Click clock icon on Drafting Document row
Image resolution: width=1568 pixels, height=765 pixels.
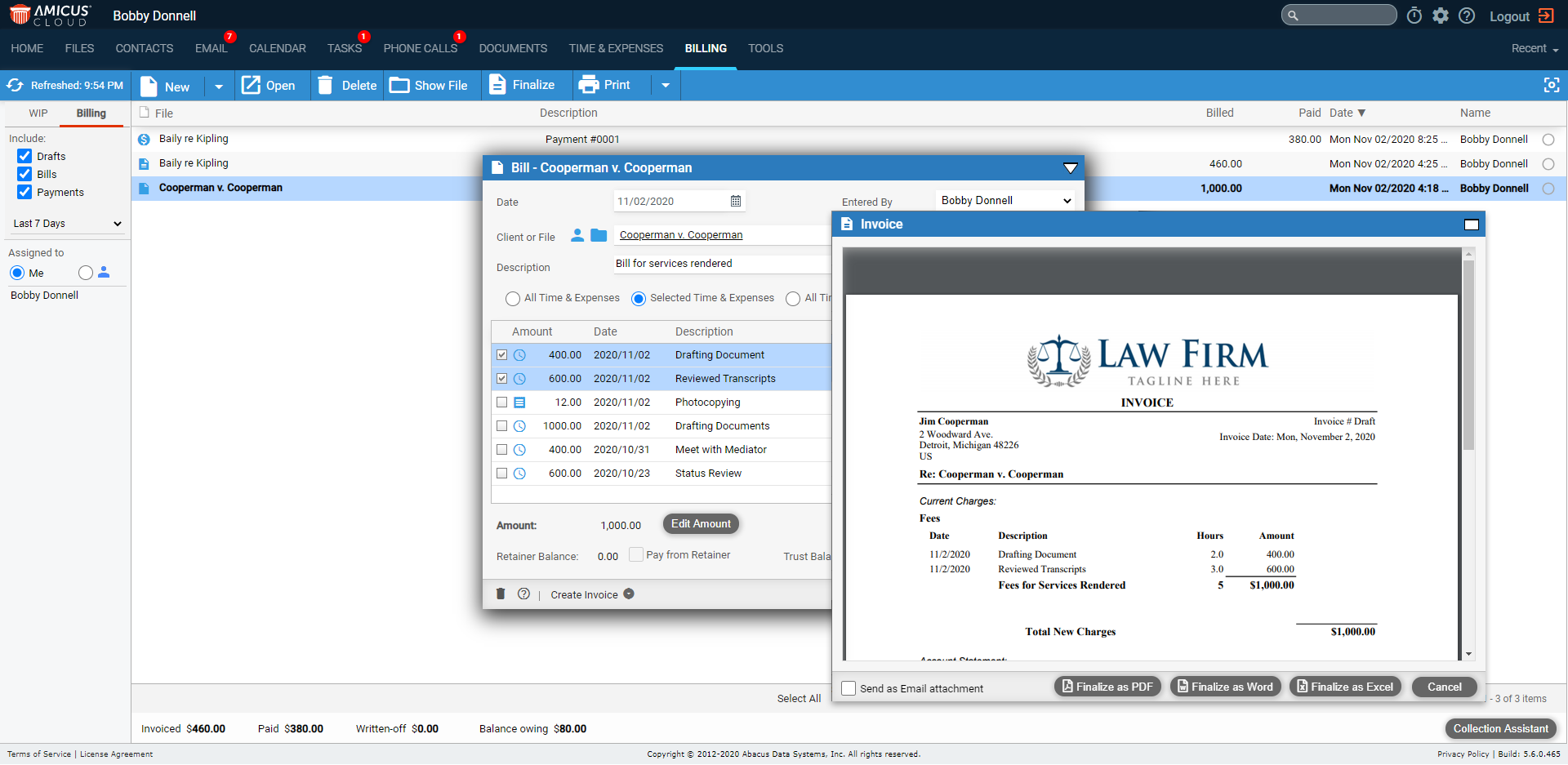pos(519,355)
